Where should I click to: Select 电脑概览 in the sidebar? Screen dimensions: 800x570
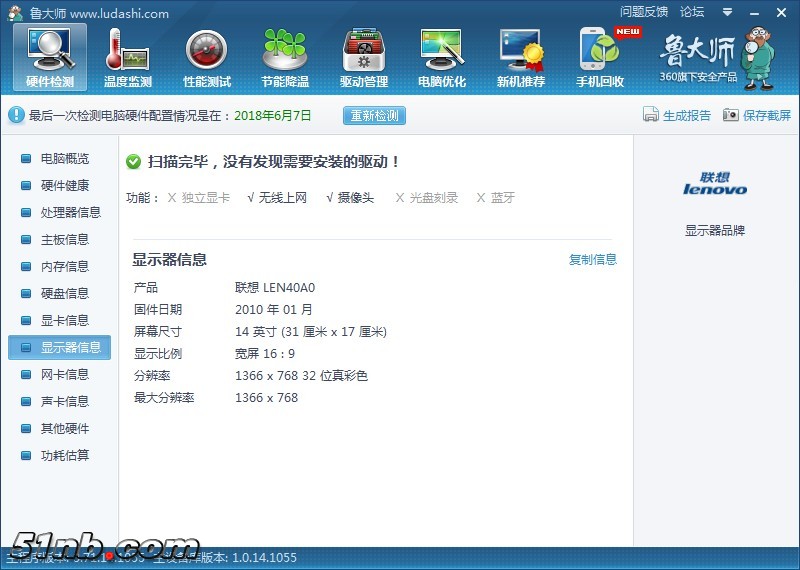pos(64,159)
